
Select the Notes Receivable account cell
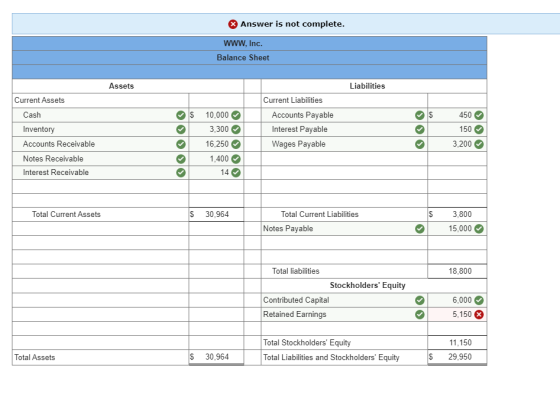coord(100,159)
